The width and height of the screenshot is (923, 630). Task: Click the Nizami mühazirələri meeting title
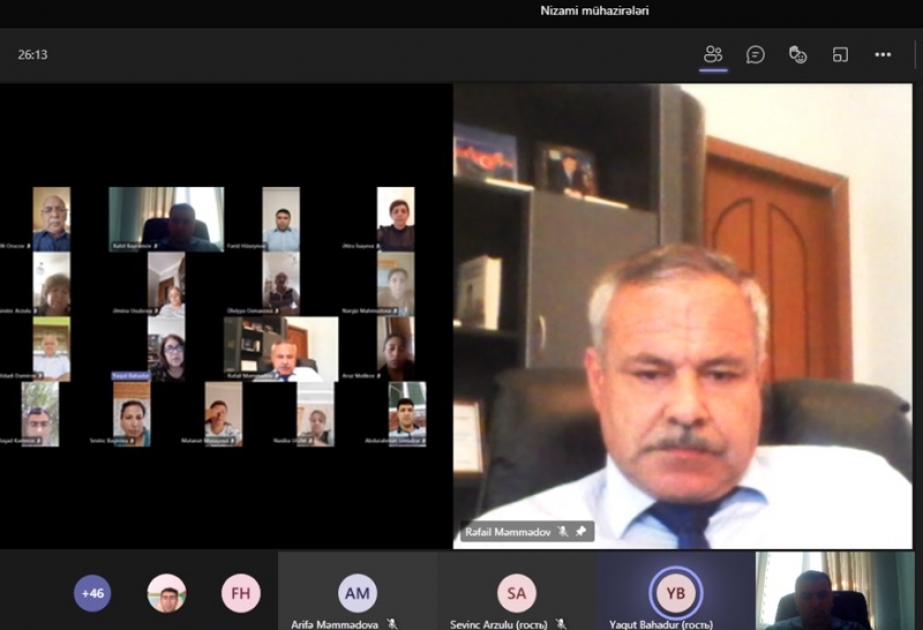click(595, 11)
